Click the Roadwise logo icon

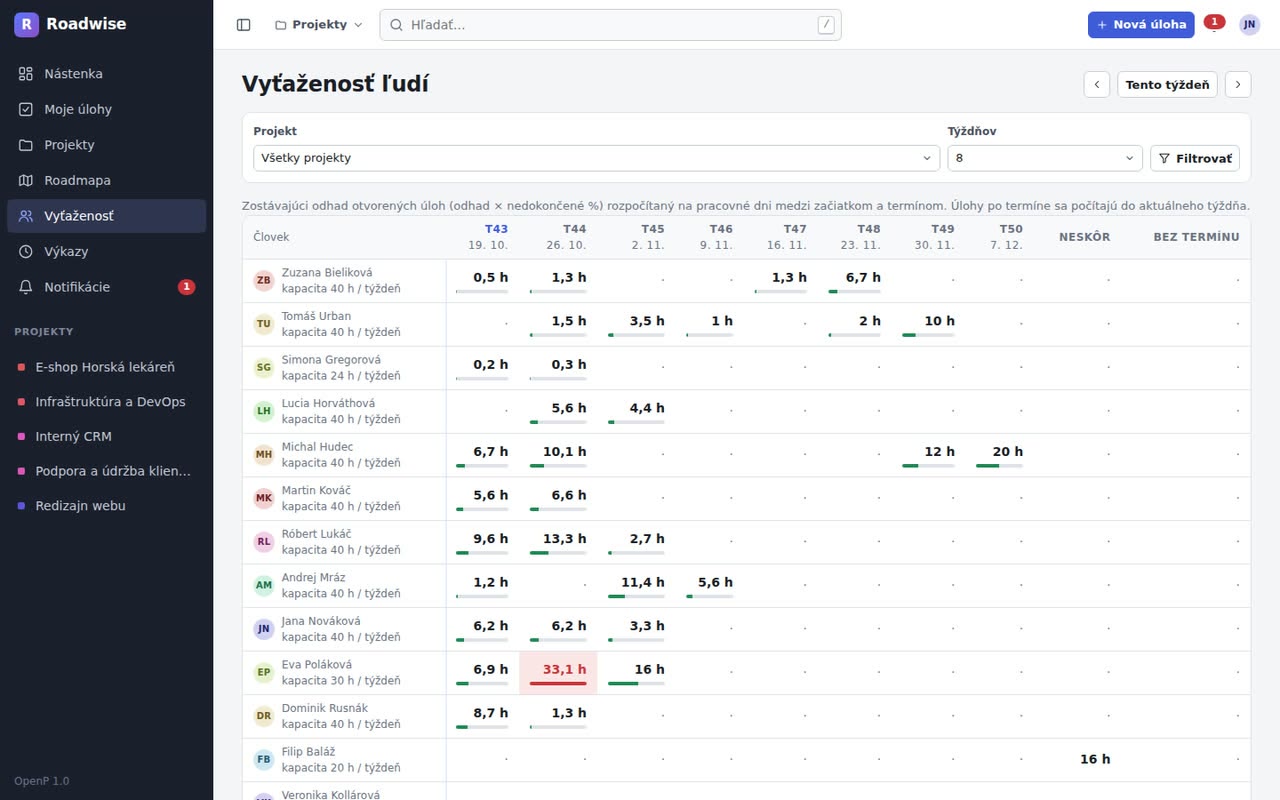pos(26,24)
